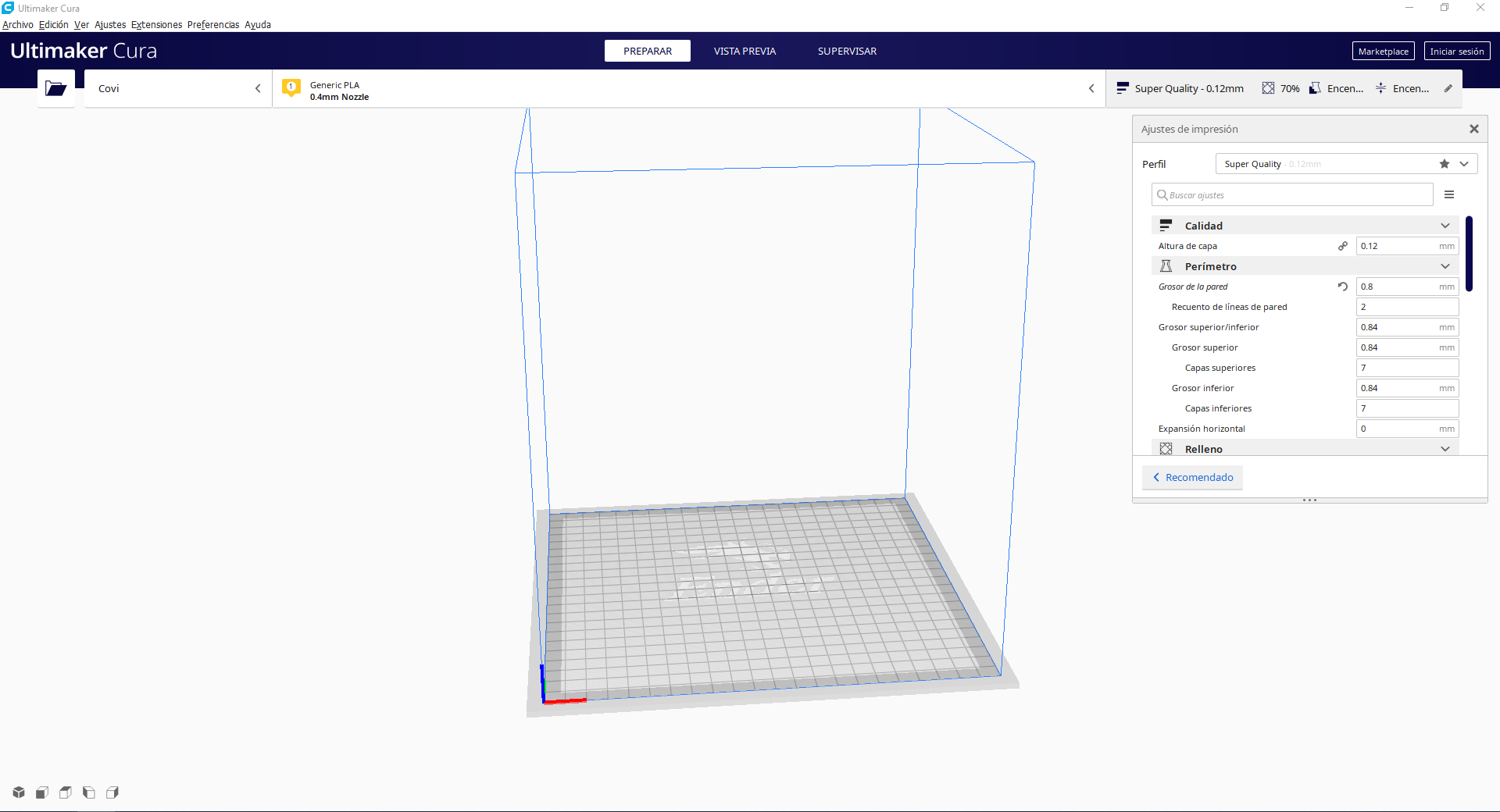Edit the Capas superiores value field
This screenshot has height=812, width=1500.
pos(1408,368)
